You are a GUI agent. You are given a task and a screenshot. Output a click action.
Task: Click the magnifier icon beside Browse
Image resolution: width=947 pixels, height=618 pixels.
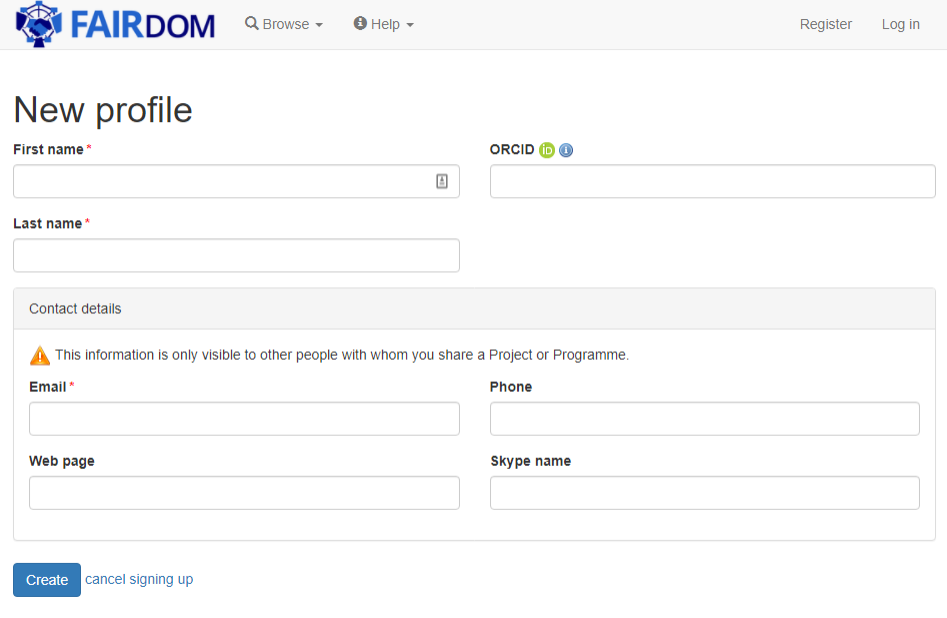tap(250, 23)
